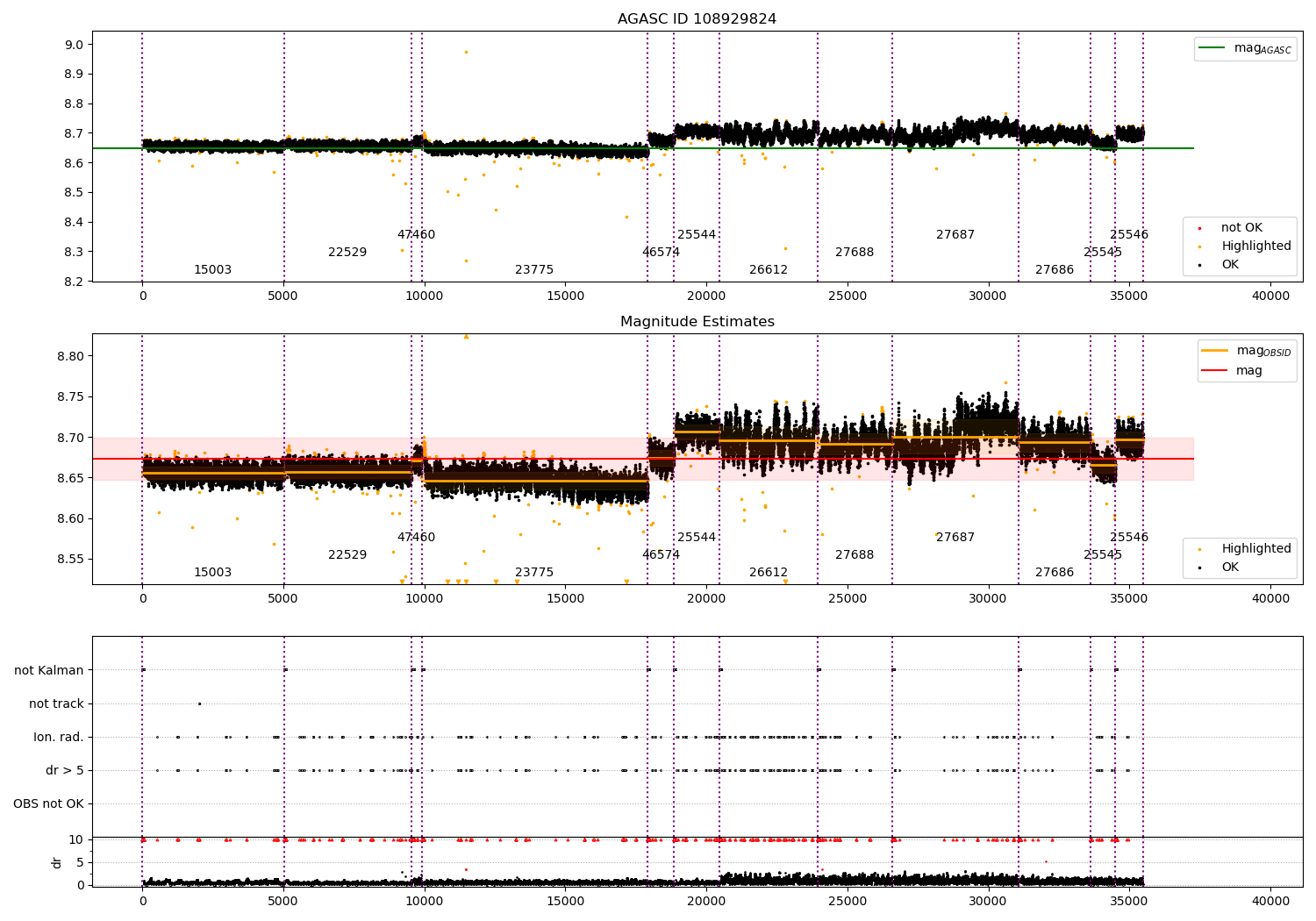
Task: Click obsid label 22529 in the top plot
Action: point(347,253)
